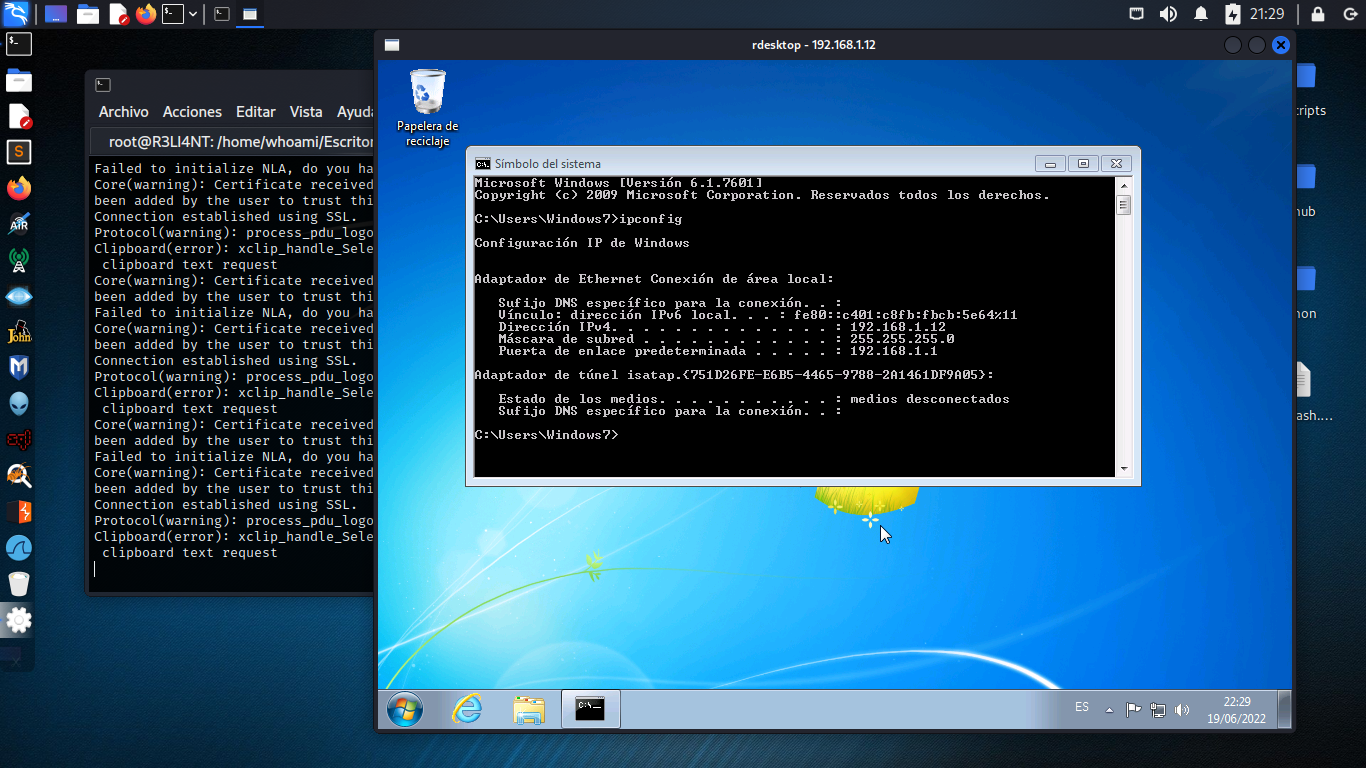Image resolution: width=1366 pixels, height=768 pixels.
Task: Switch to the rdesktop window task button
Action: pos(250,15)
